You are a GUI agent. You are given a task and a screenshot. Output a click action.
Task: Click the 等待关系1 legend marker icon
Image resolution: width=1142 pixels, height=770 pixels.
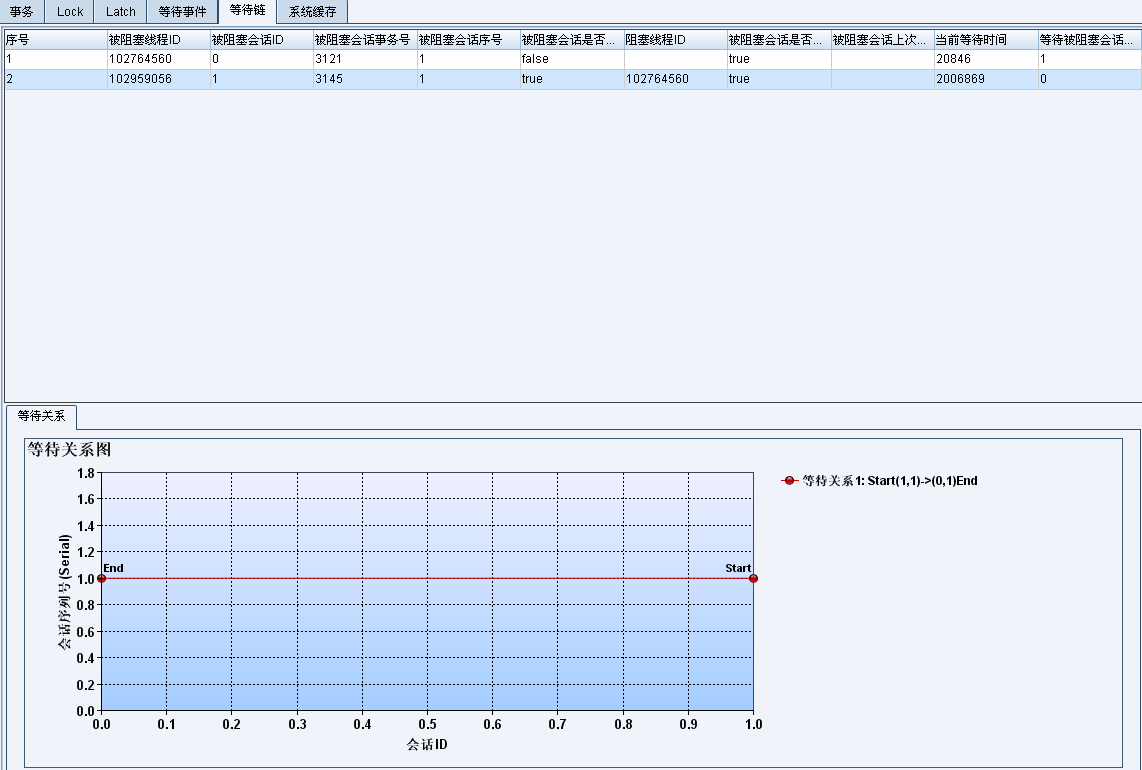click(x=789, y=481)
